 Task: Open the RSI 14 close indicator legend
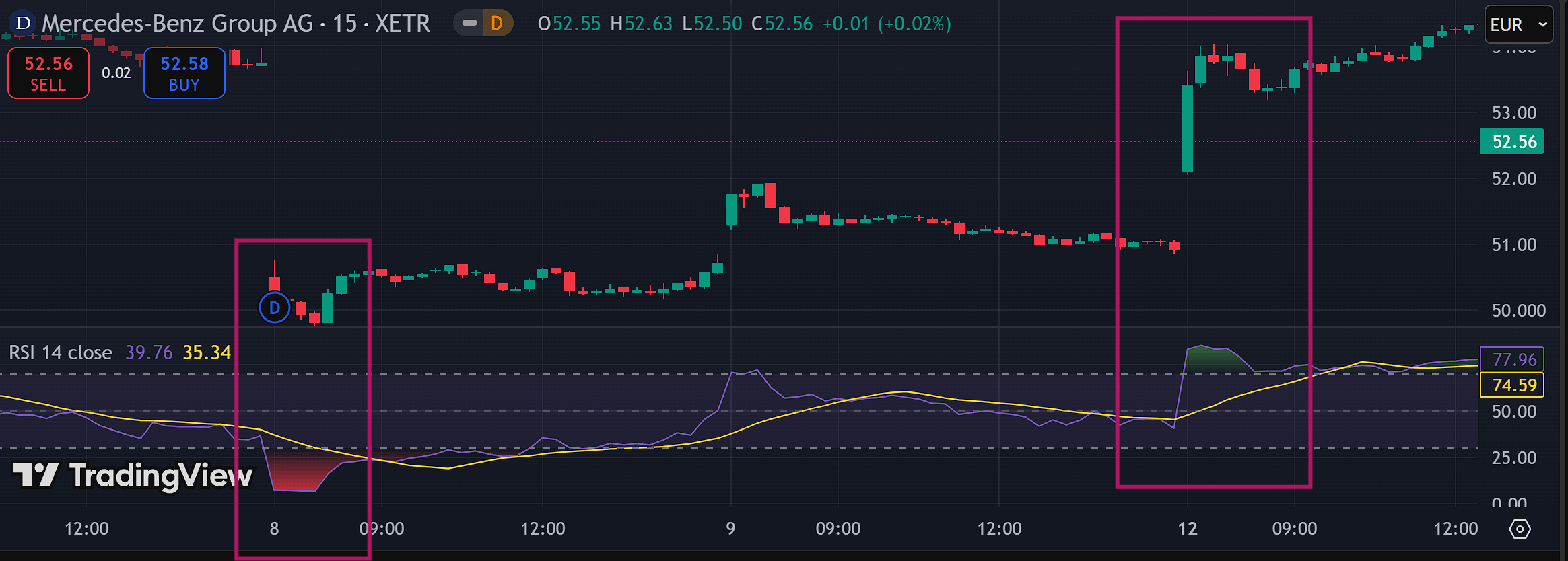tap(61, 352)
